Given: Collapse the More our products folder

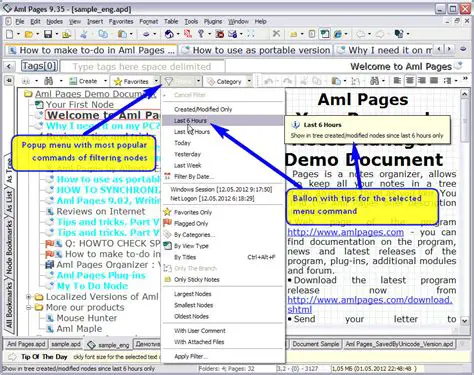Looking at the screenshot, I should pos(29,307).
